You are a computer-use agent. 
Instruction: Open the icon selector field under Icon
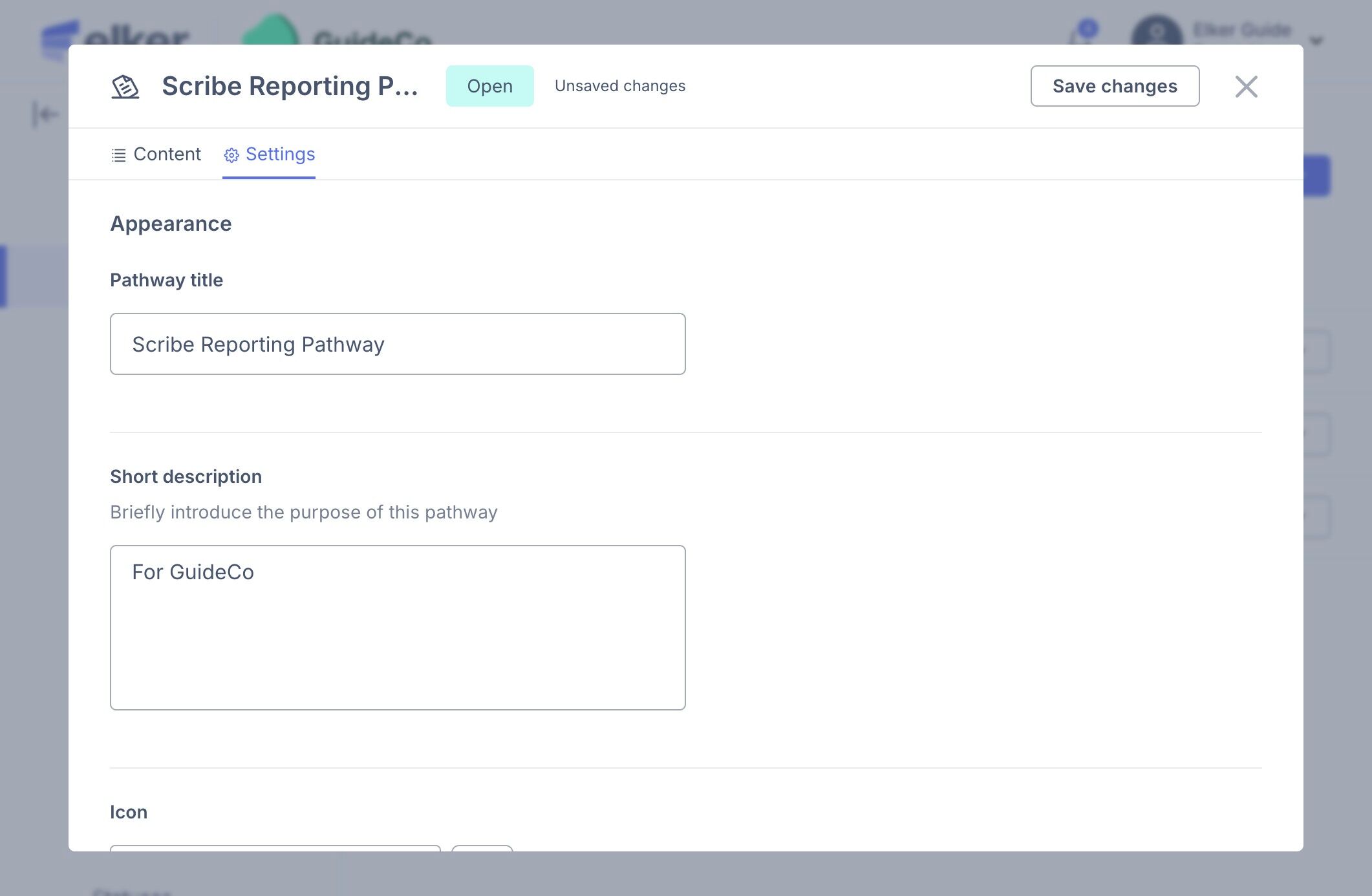coord(275,848)
